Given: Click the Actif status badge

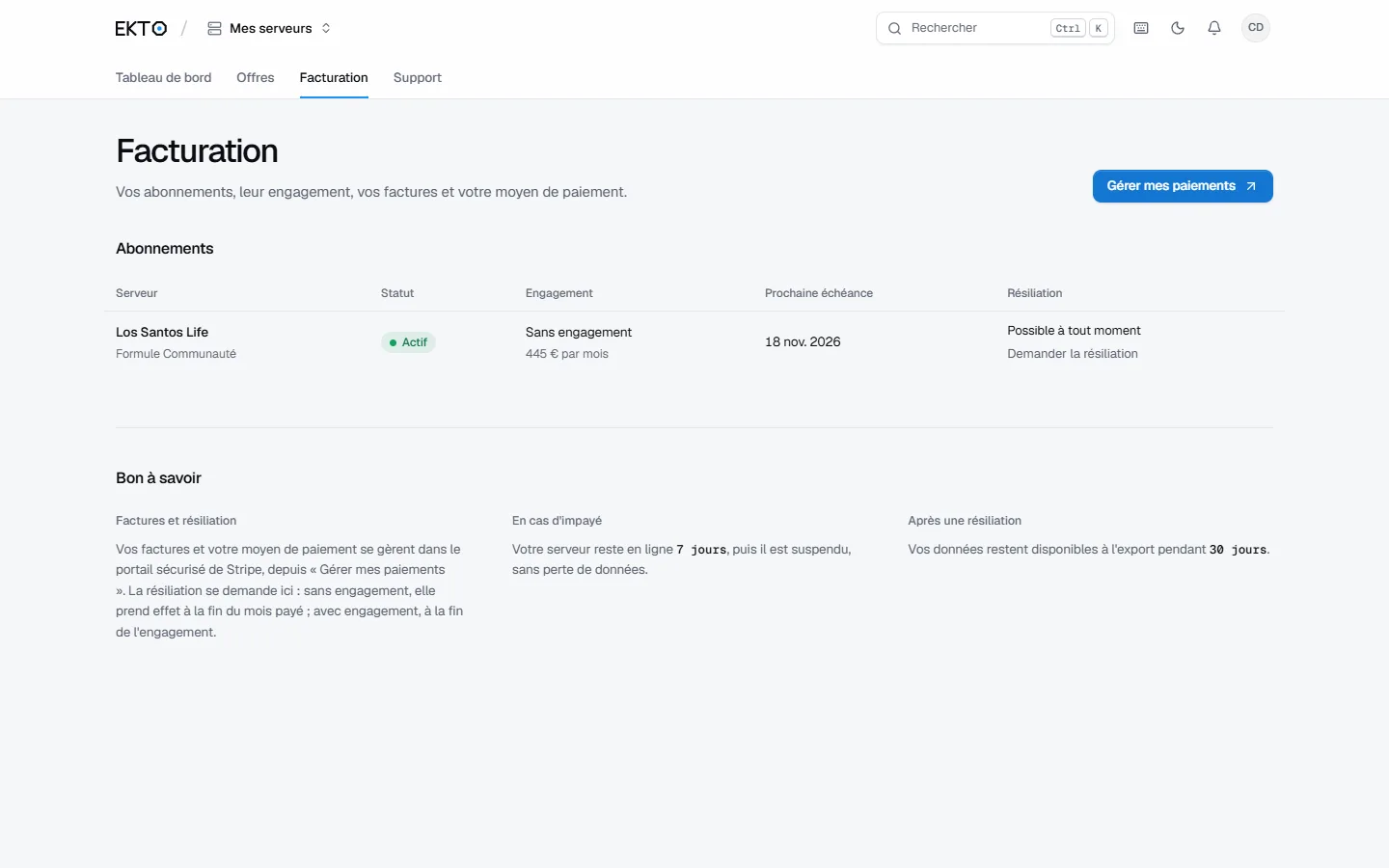Looking at the screenshot, I should pyautogui.click(x=408, y=342).
